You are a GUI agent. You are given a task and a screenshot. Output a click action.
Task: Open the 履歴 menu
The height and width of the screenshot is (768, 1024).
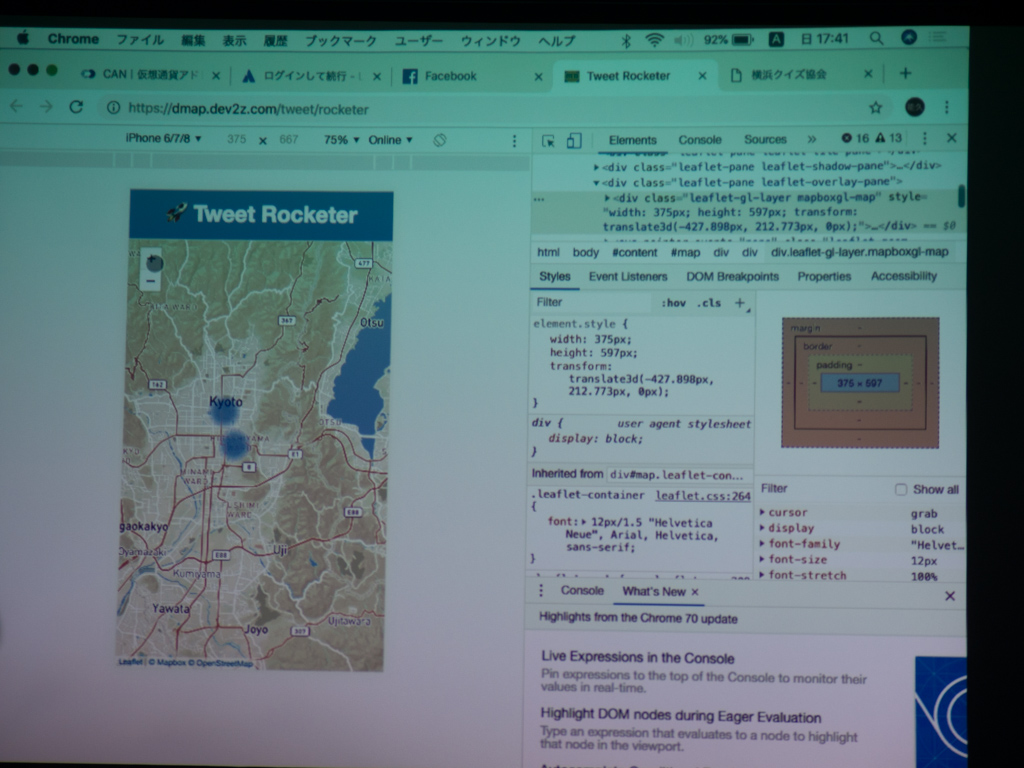(276, 40)
